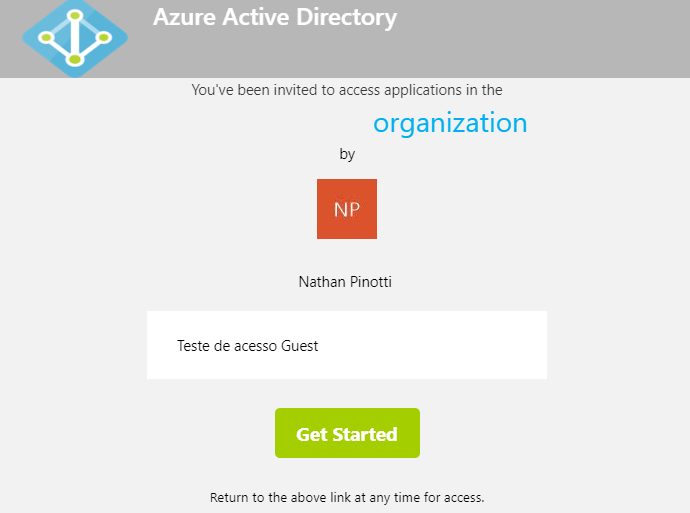690x513 pixels.
Task: Click the invited to access applications sentence
Action: [x=347, y=90]
